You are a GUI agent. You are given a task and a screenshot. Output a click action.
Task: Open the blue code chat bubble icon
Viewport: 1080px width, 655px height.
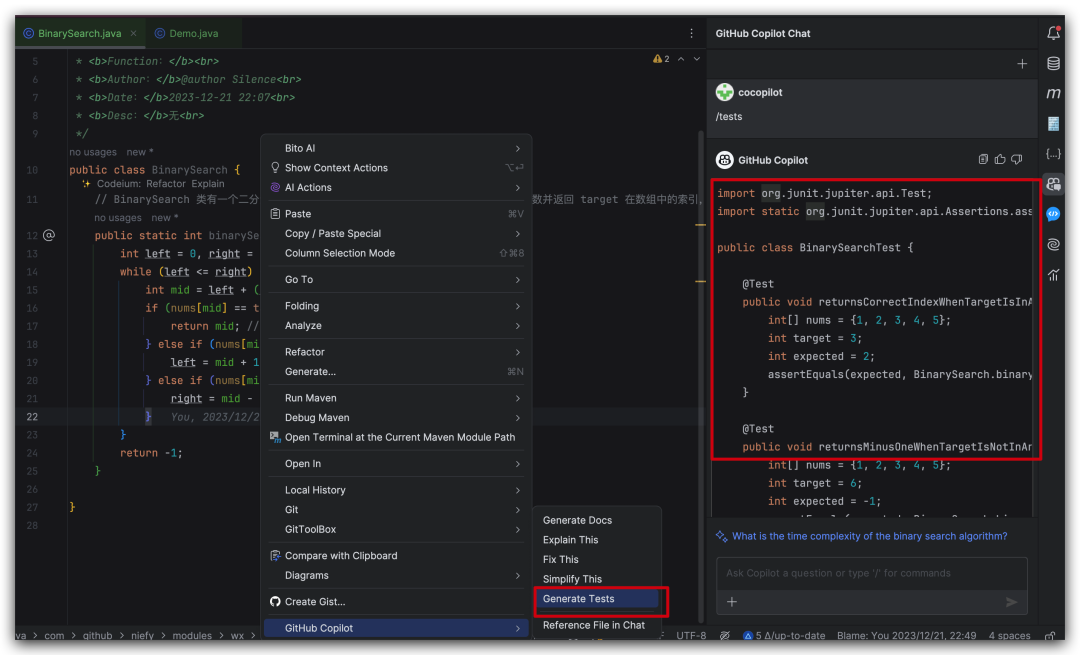pos(1053,214)
